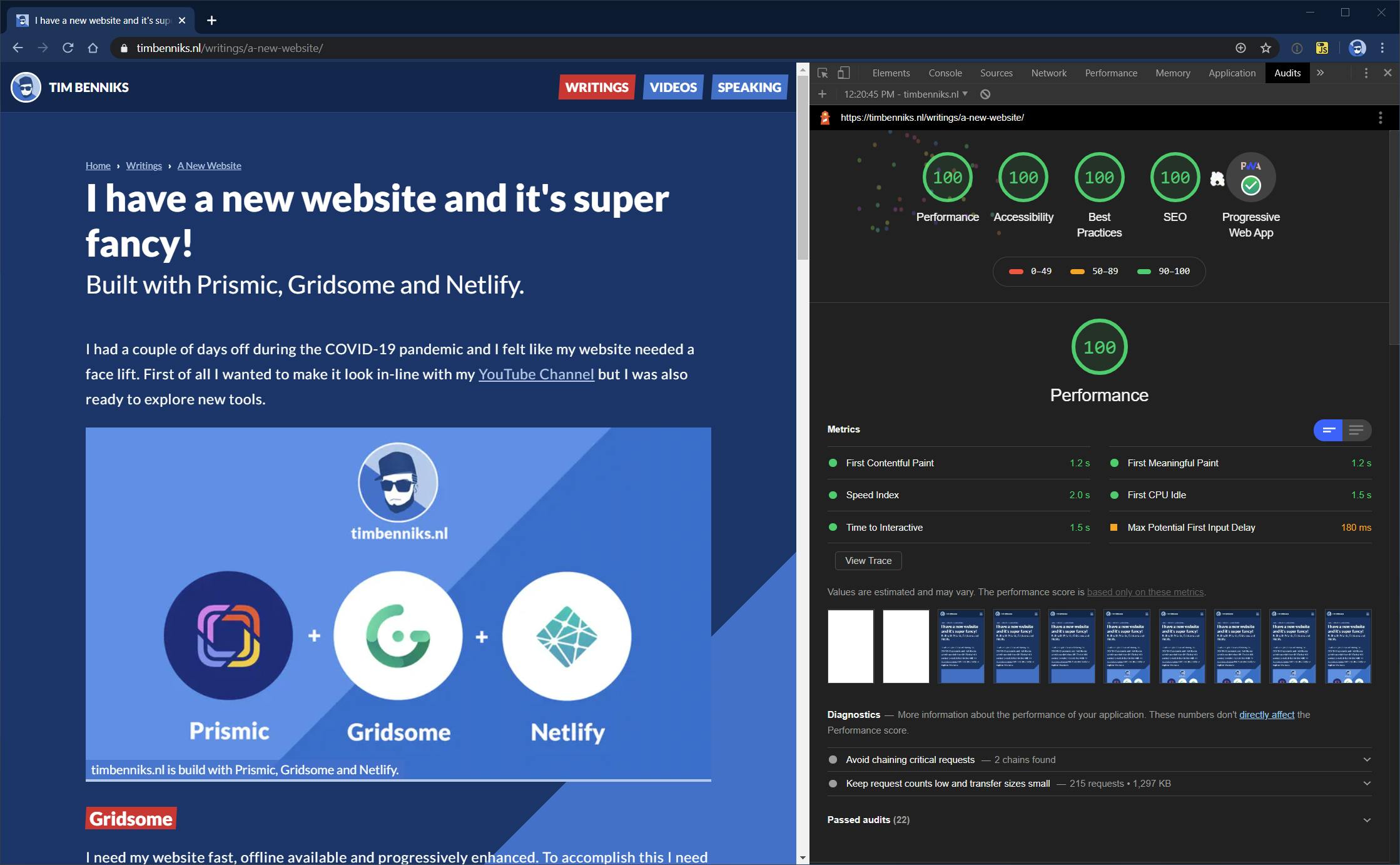1400x865 pixels.
Task: Open the Memory tab
Action: (1172, 73)
